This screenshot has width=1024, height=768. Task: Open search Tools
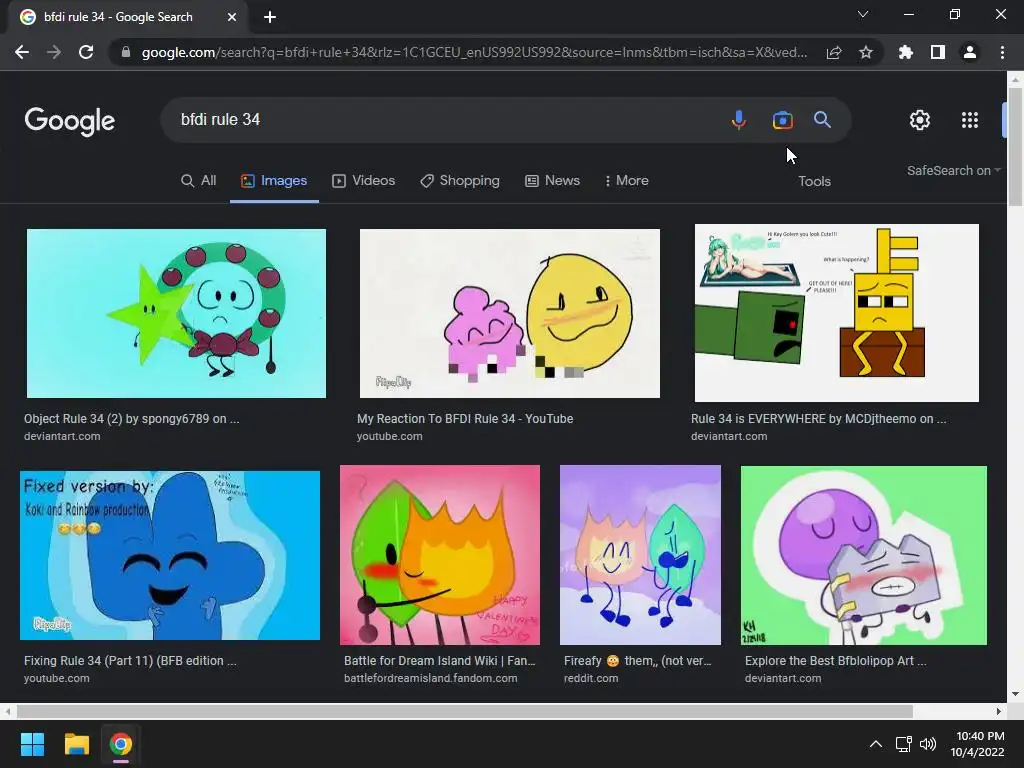click(814, 182)
